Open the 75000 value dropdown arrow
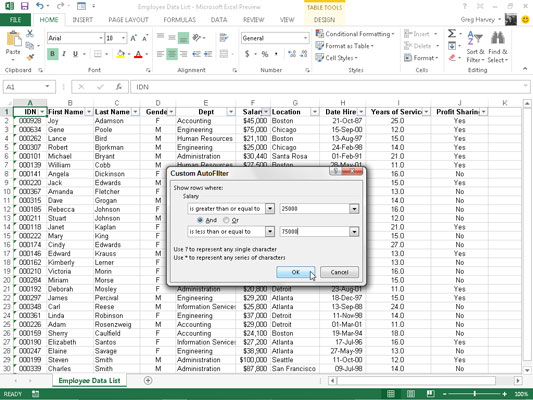The image size is (533, 400). coord(354,231)
